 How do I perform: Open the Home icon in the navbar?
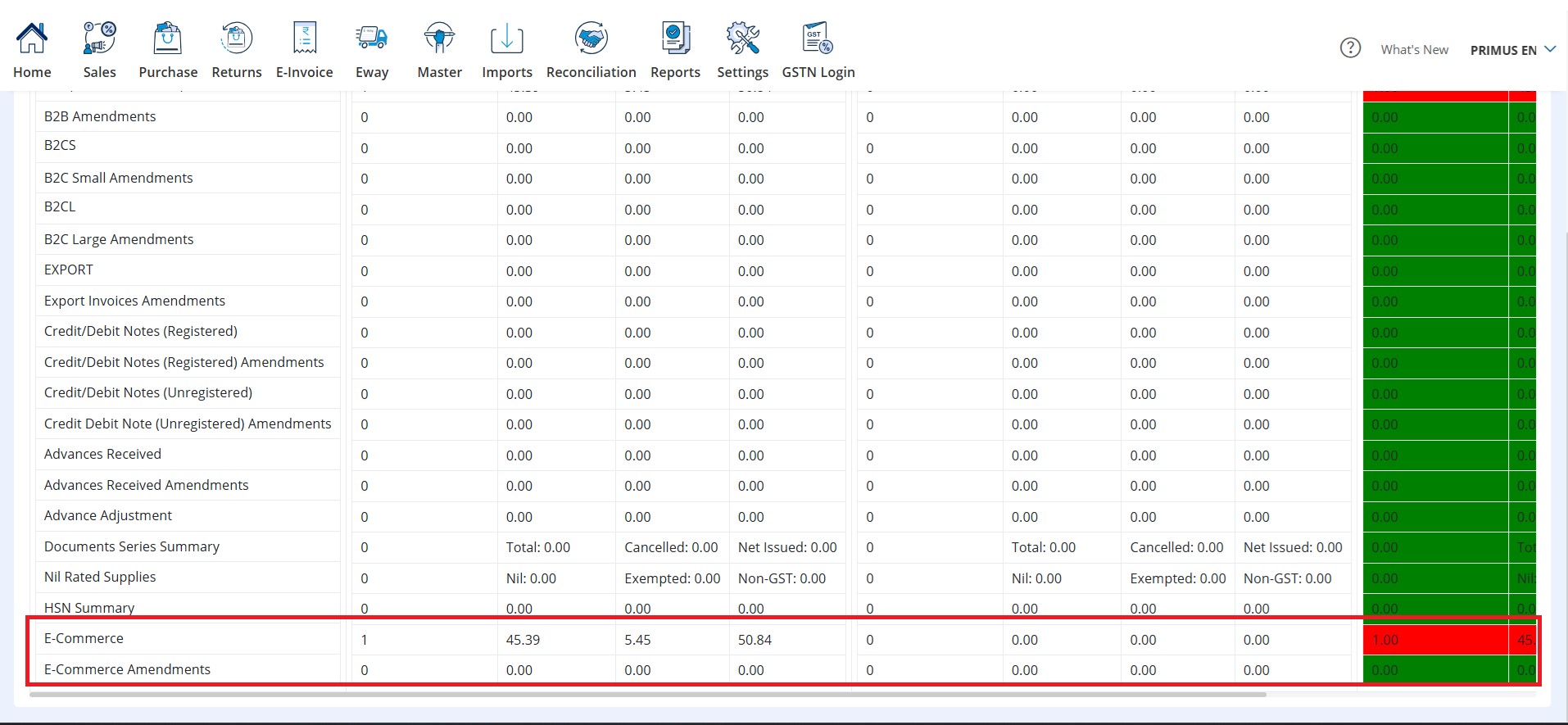pyautogui.click(x=32, y=38)
